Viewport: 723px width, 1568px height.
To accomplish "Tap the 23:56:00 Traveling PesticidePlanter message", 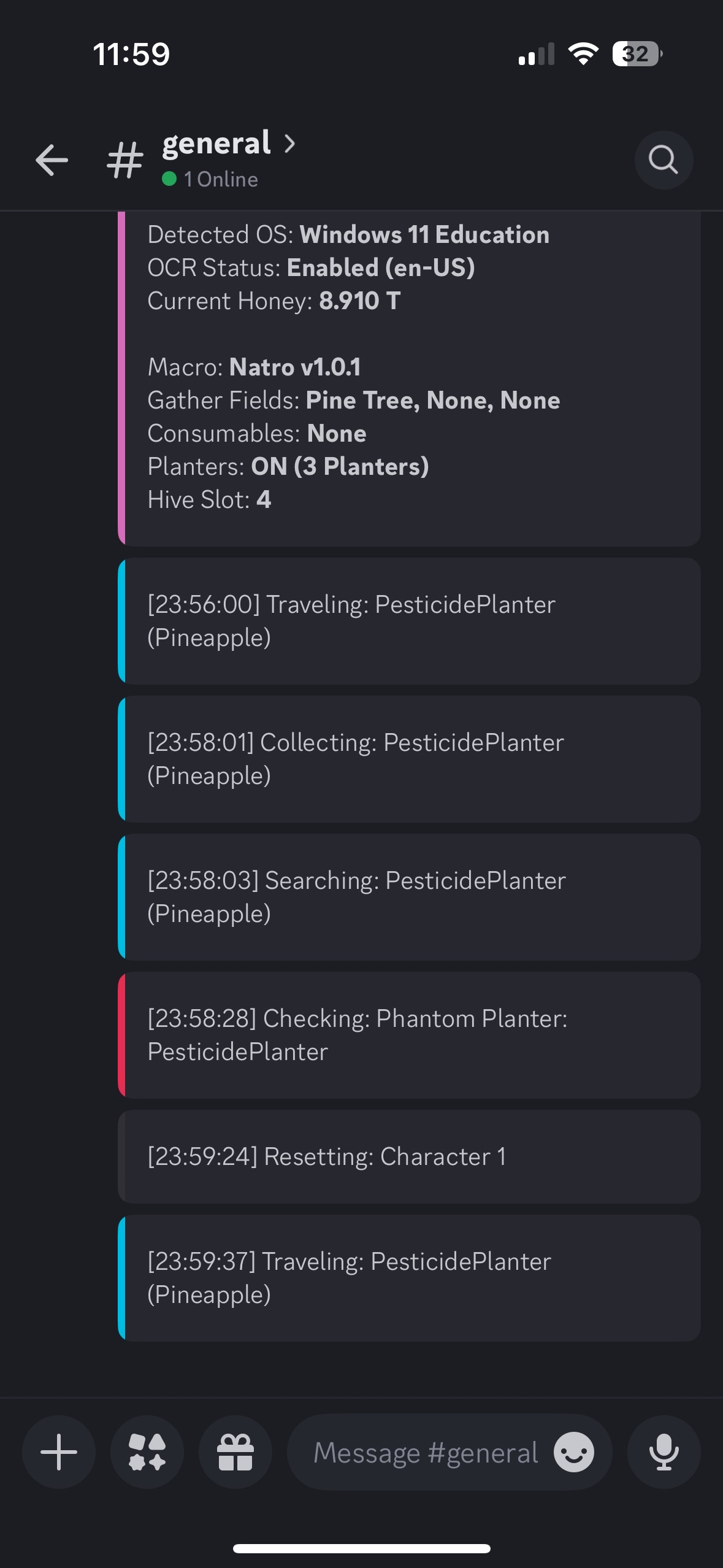I will click(x=409, y=621).
